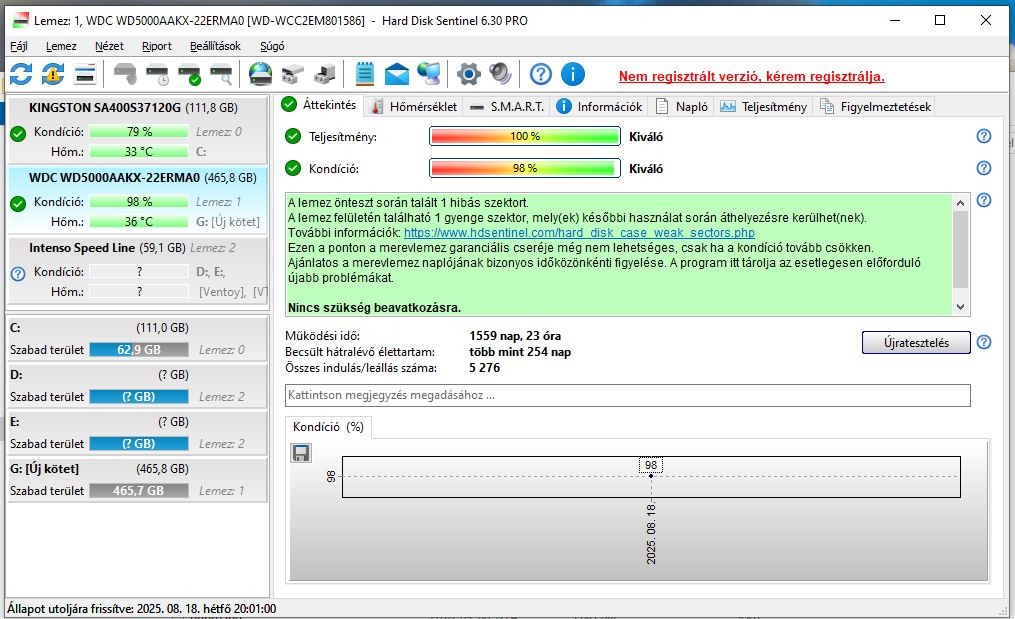
Task: Click help icon next to status text box
Action: [984, 199]
